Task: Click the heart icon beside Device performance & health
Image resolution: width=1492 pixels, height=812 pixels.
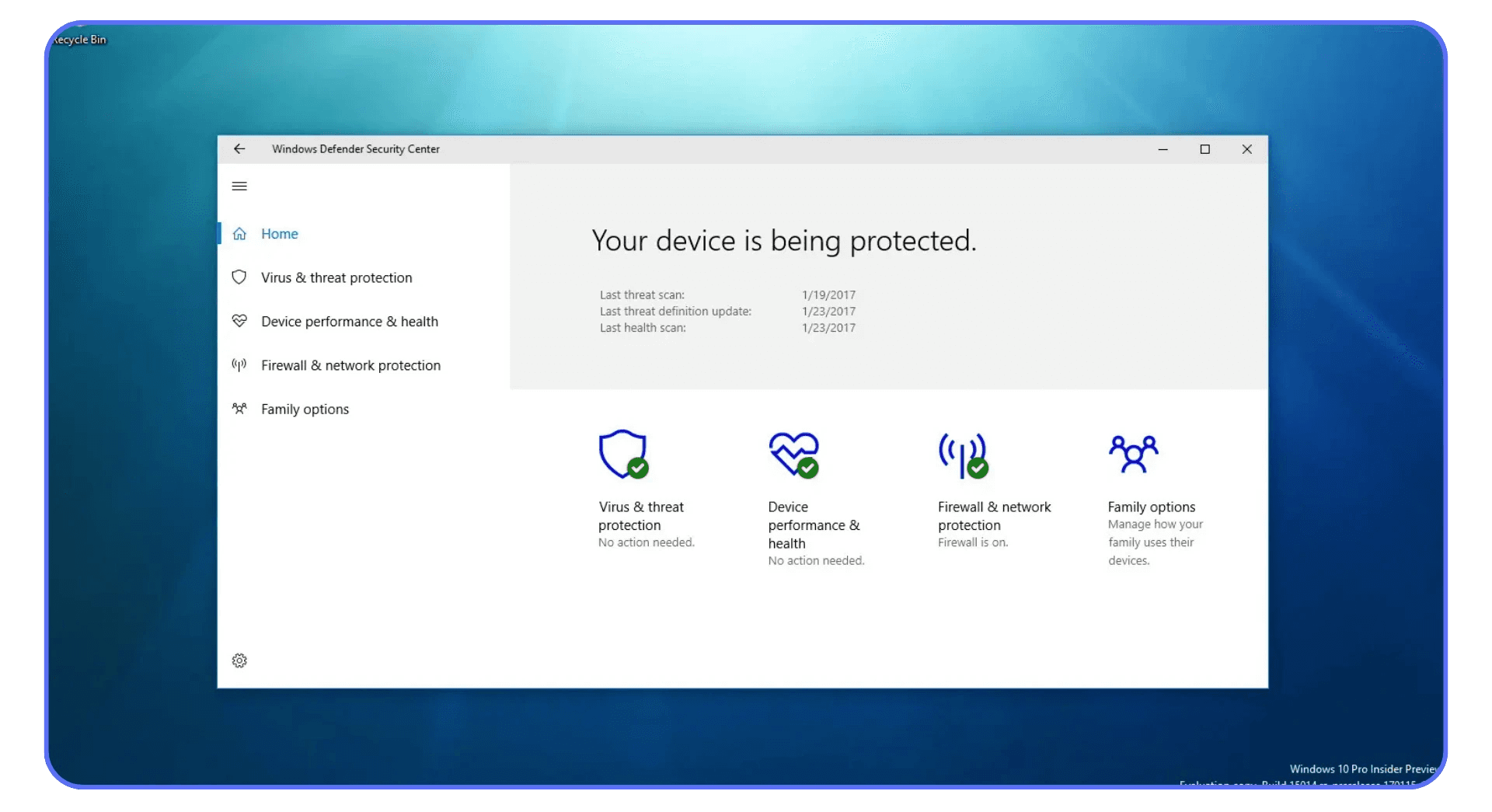Action: click(794, 455)
